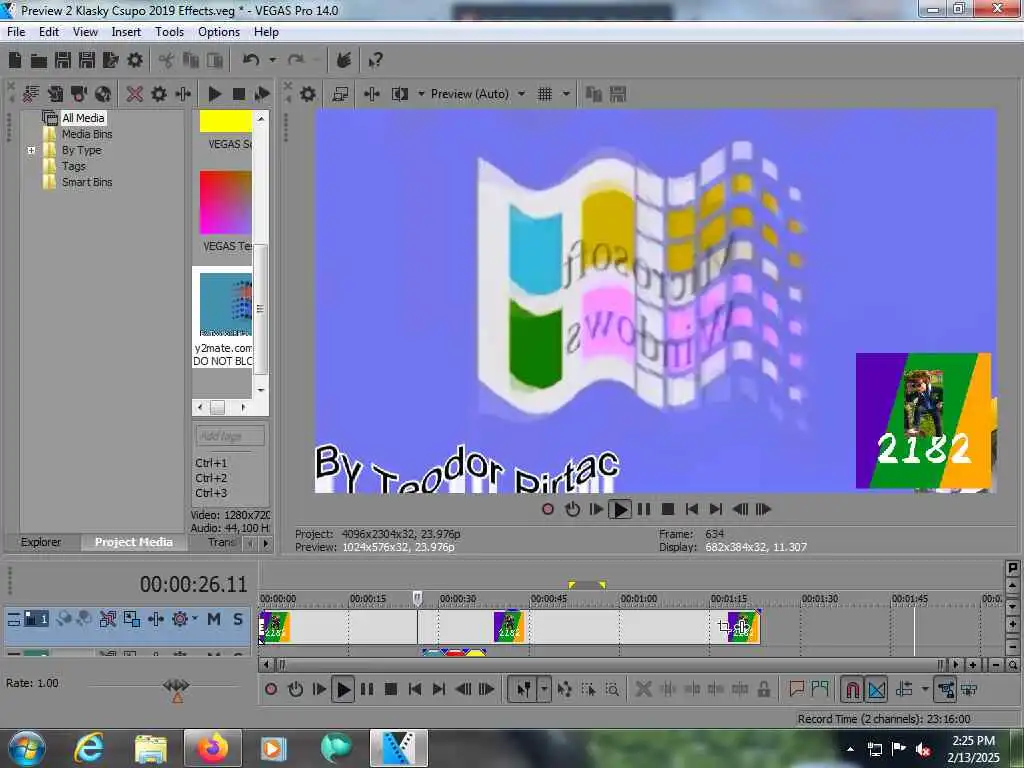This screenshot has width=1024, height=768.
Task: Open the Edit menu
Action: point(49,31)
